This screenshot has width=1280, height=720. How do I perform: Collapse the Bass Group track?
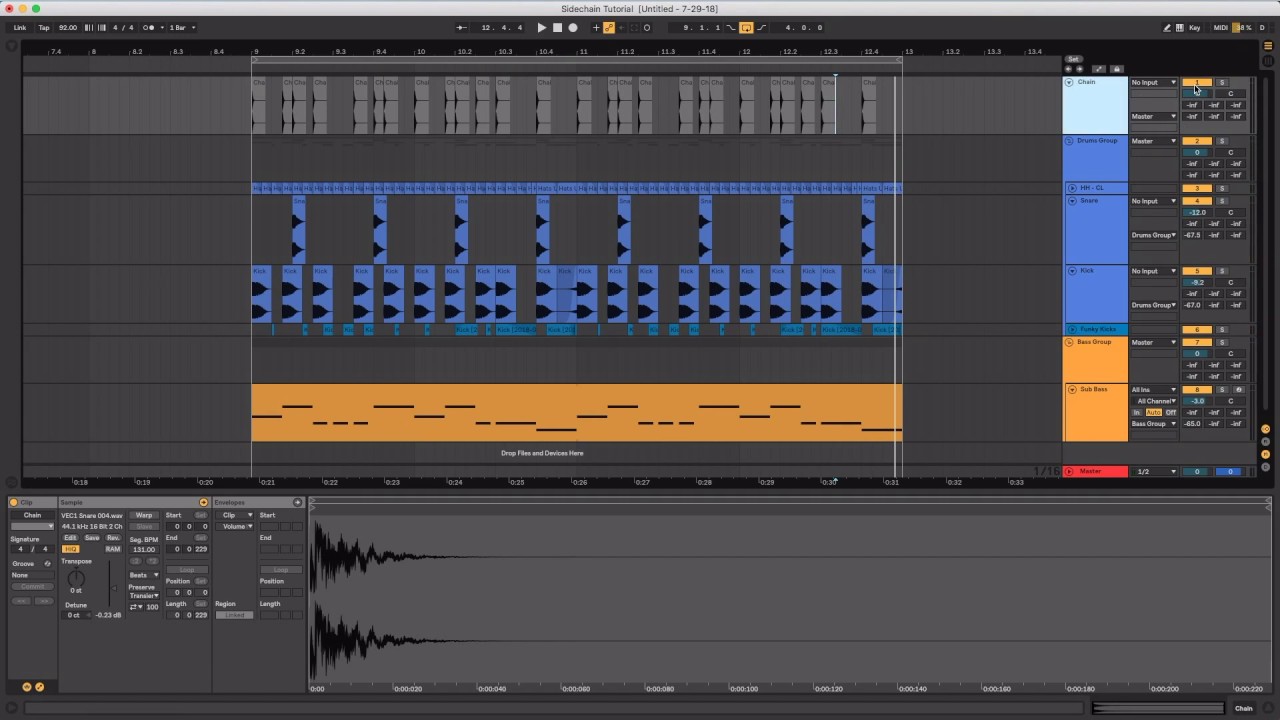point(1069,342)
